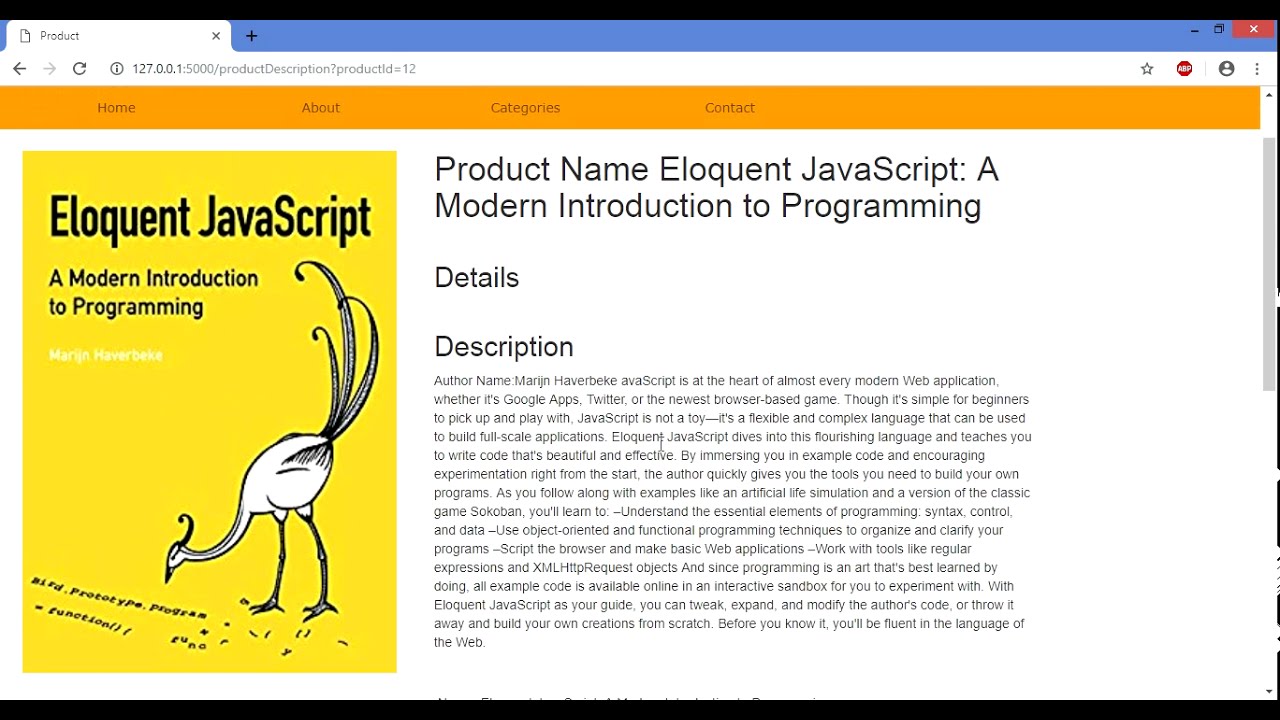Click the browser forward arrow
Image resolution: width=1280 pixels, height=720 pixels.
click(49, 69)
